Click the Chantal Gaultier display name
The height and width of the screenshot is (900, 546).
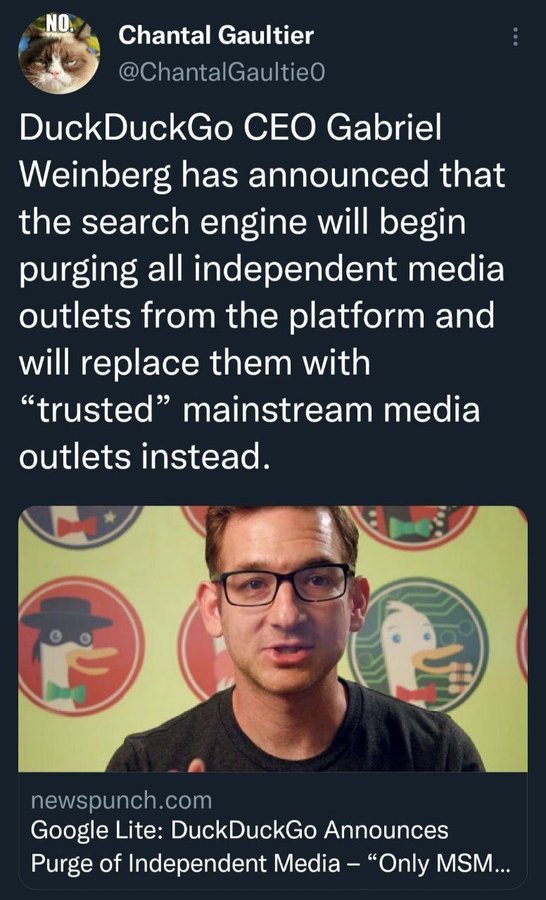(x=216, y=35)
